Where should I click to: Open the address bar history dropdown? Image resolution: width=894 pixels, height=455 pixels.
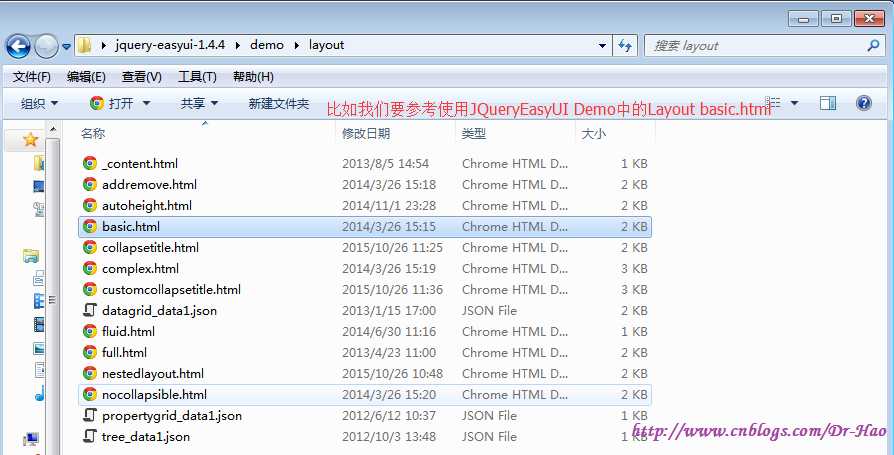pos(603,46)
